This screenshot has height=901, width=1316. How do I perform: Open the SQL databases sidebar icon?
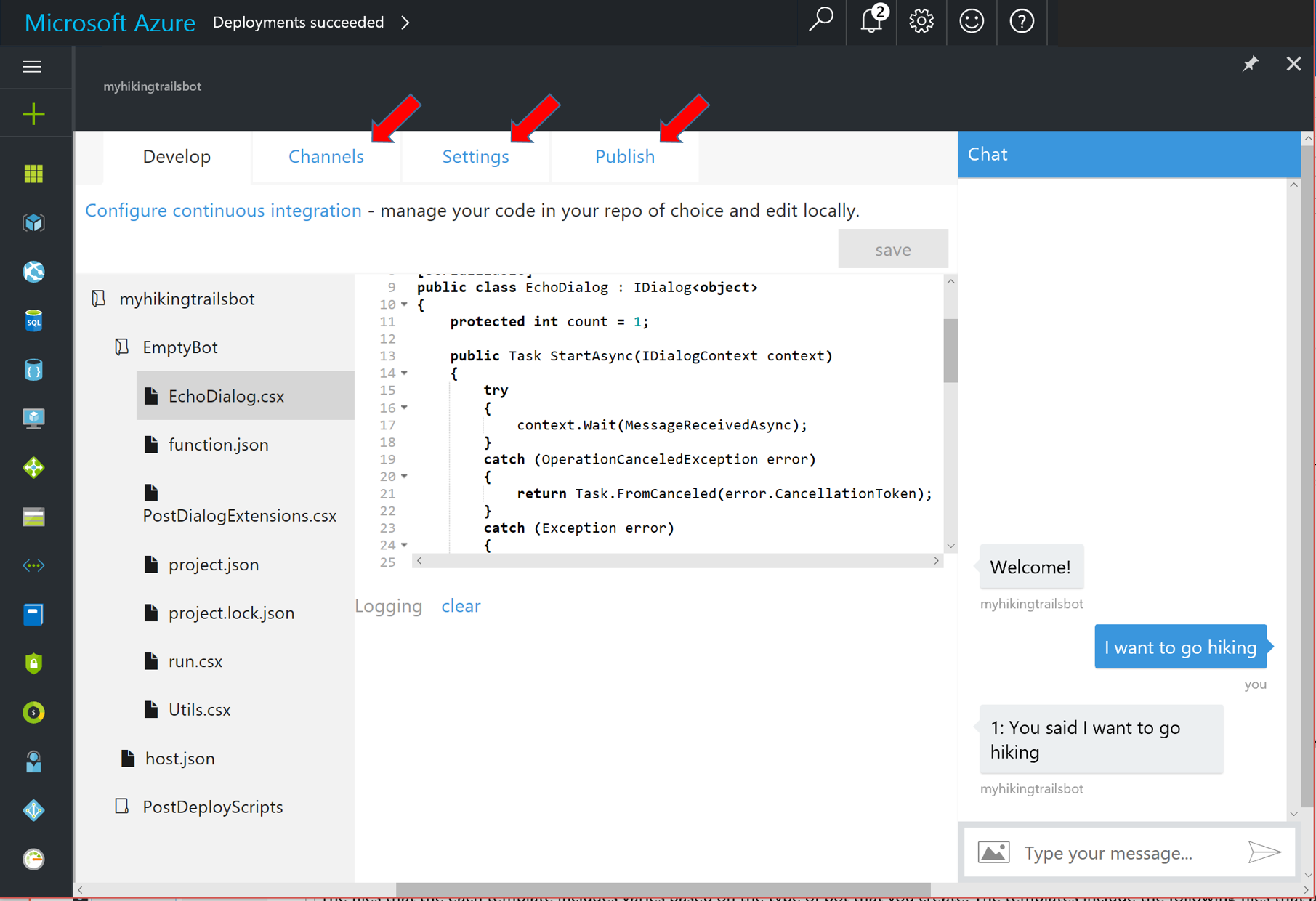33,320
